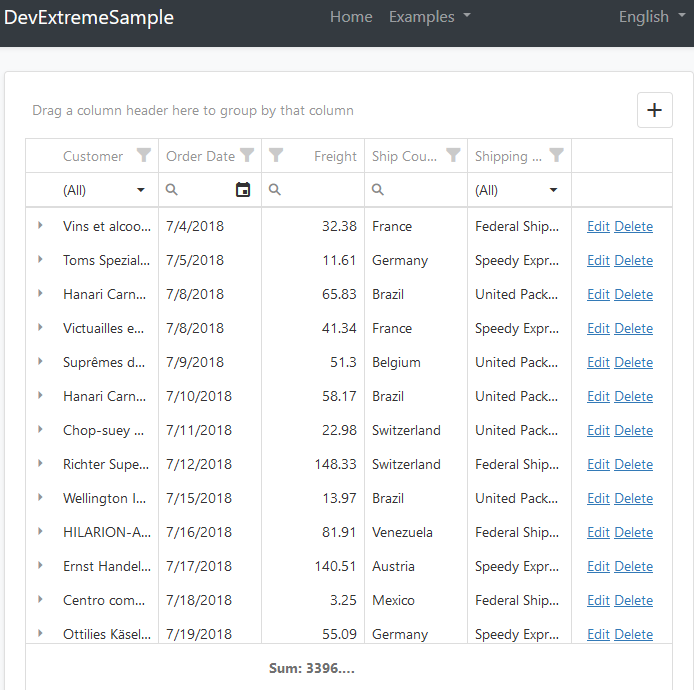
Task: Open the Examples navigation menu
Action: [429, 17]
